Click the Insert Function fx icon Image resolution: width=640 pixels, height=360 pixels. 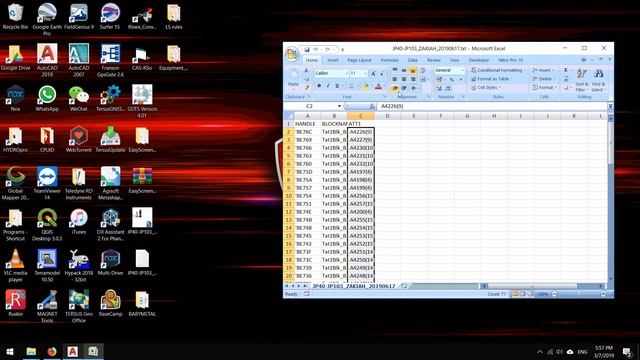coord(372,106)
